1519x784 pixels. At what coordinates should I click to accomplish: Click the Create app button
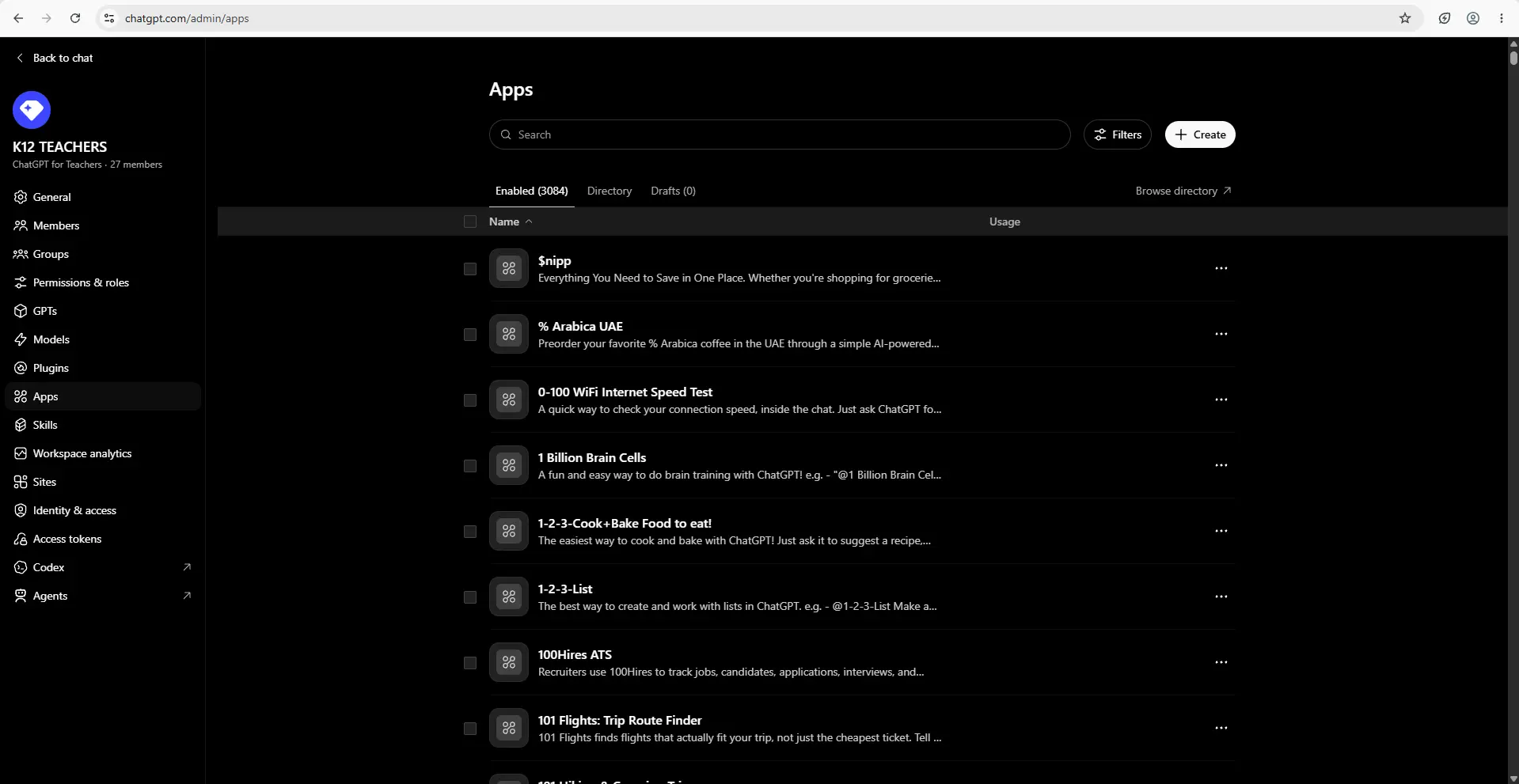tap(1200, 134)
